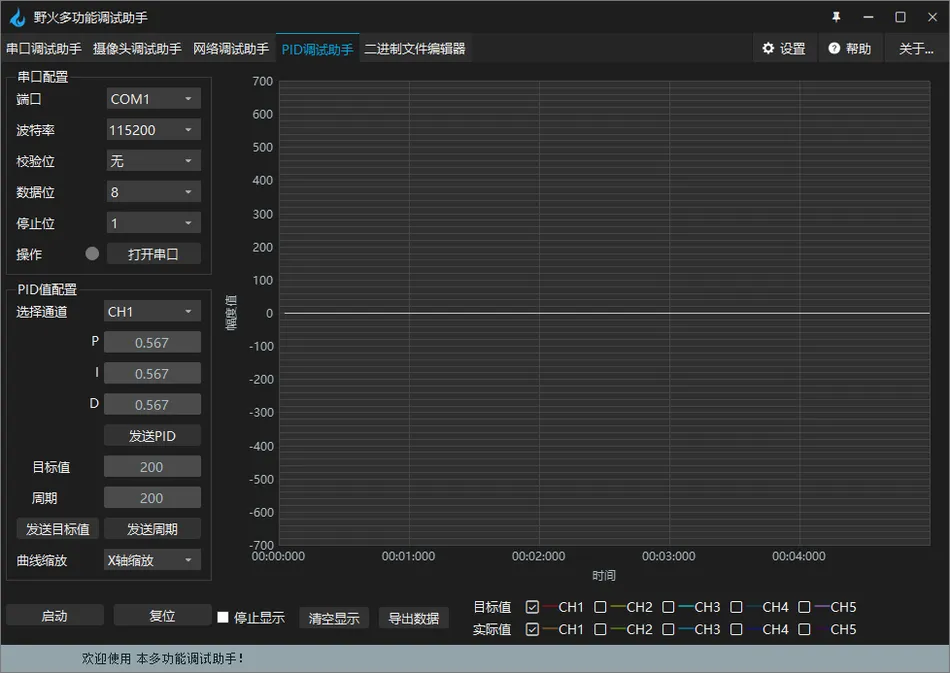The image size is (950, 673).
Task: Click the 目标值 input field showing 200
Action: (x=152, y=466)
